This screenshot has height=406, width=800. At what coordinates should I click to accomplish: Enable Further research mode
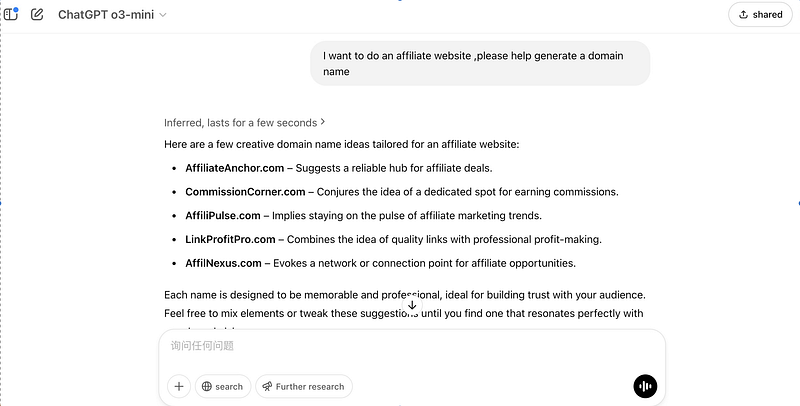(304, 386)
